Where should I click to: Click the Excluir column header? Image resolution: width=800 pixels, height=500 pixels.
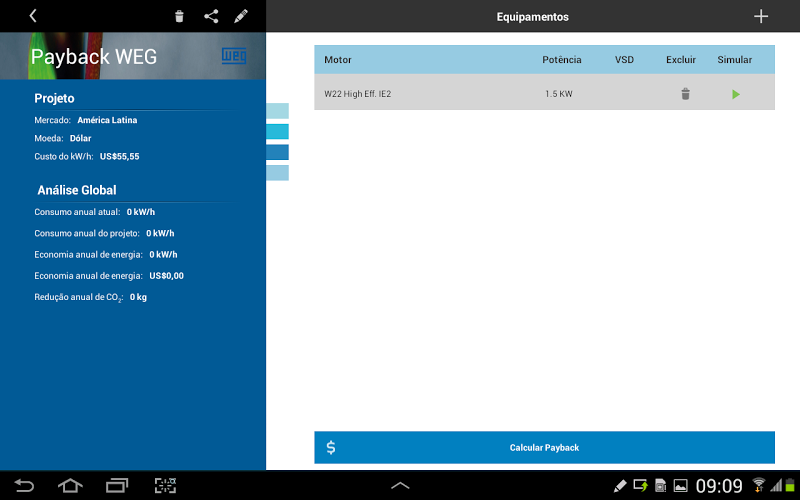coord(681,60)
